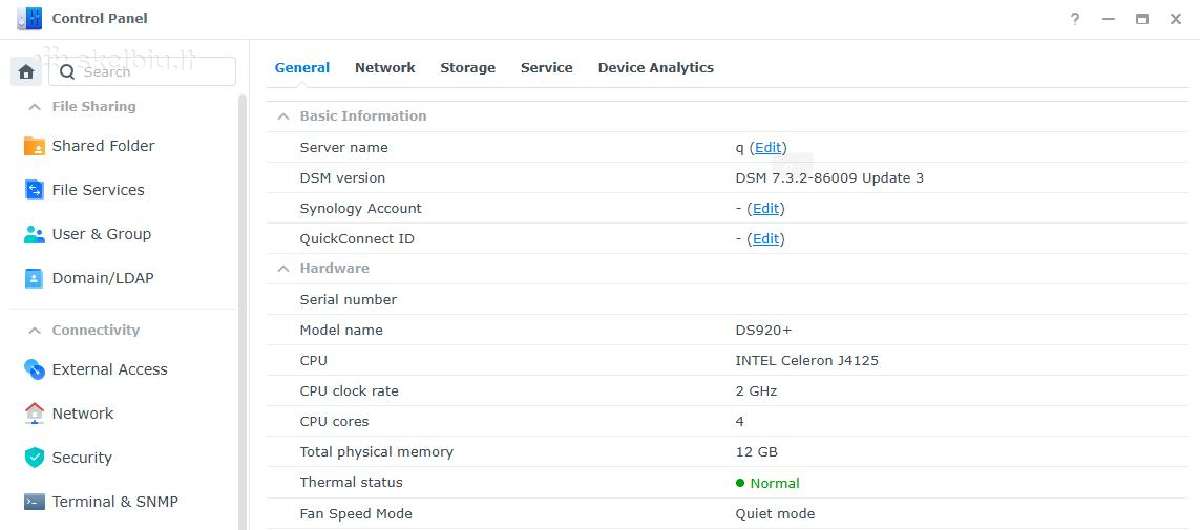Select Security label in sidebar

(x=82, y=458)
